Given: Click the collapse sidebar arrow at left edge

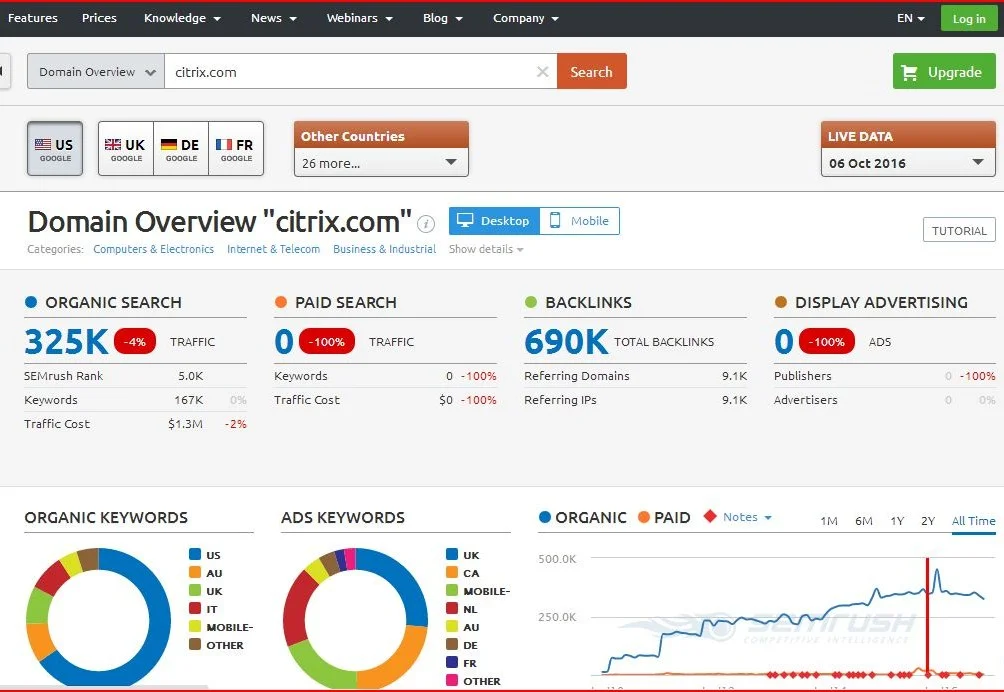Looking at the screenshot, I should 3,71.
